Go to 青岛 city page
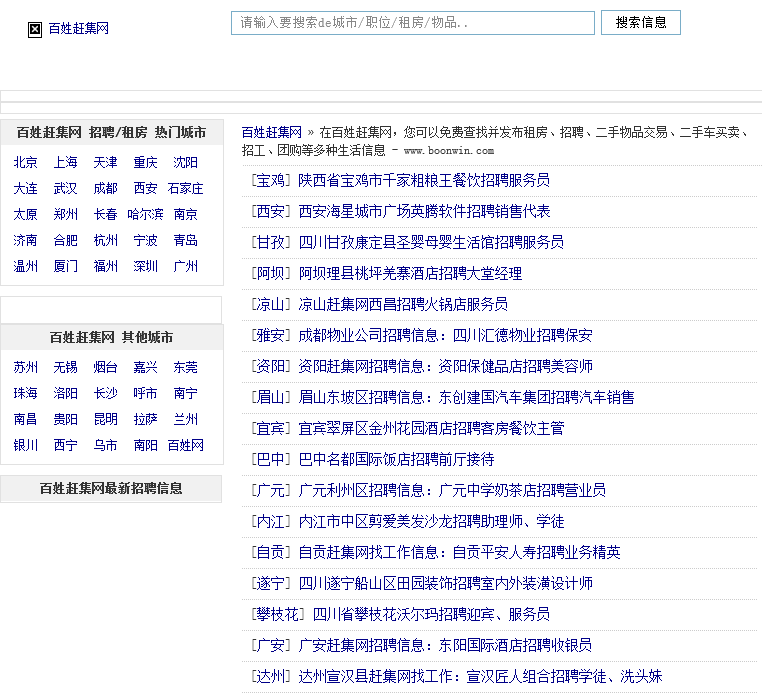The width and height of the screenshot is (762, 693). coord(185,240)
